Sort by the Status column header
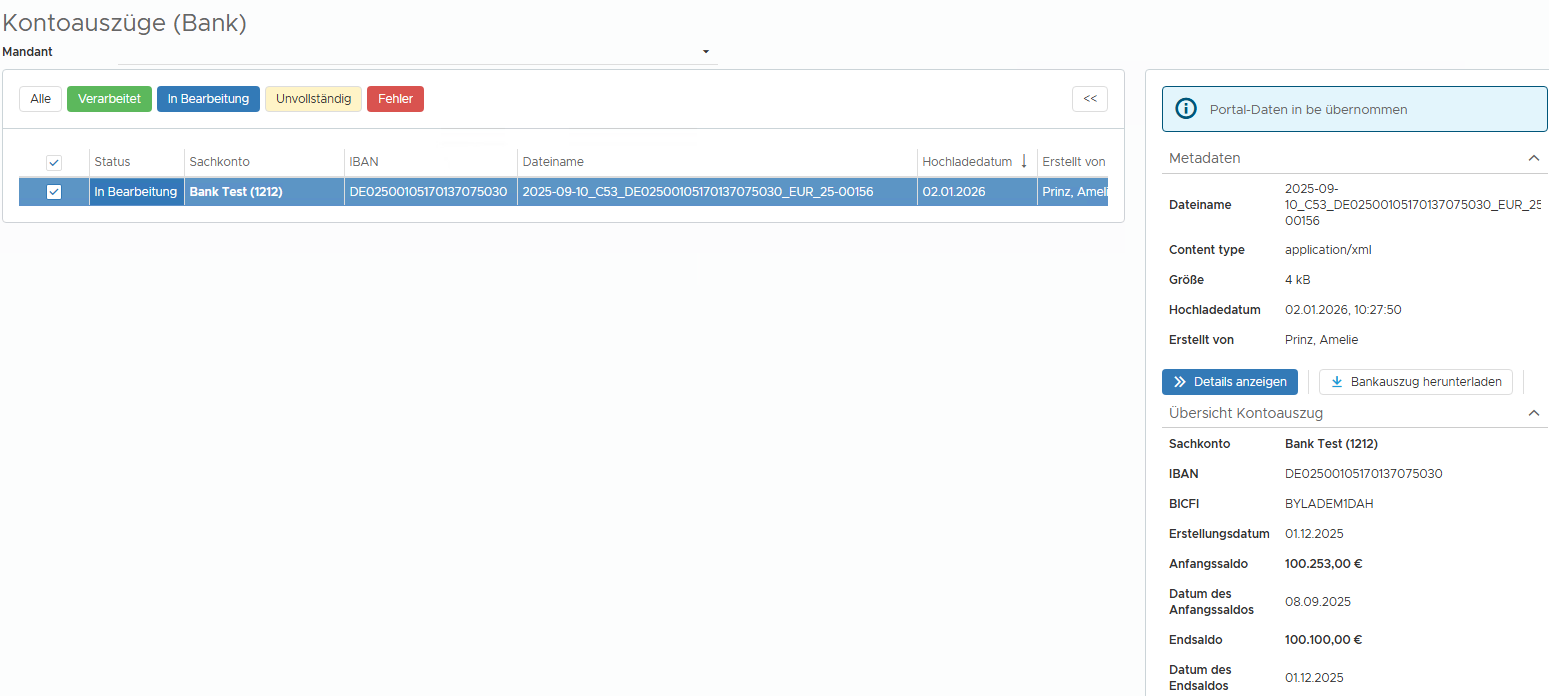Screen dimensions: 1549x696 click(x=112, y=162)
